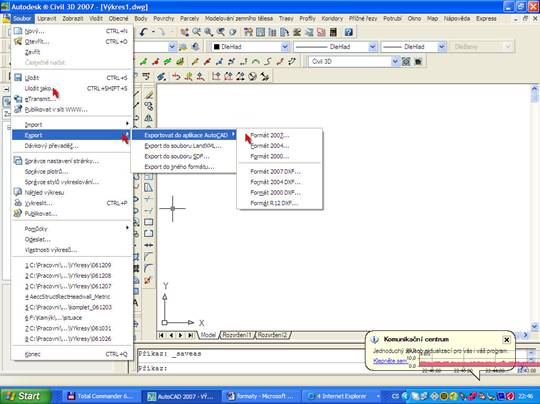
Task: Open the Sheet Set Manager icon
Action: click(284, 32)
